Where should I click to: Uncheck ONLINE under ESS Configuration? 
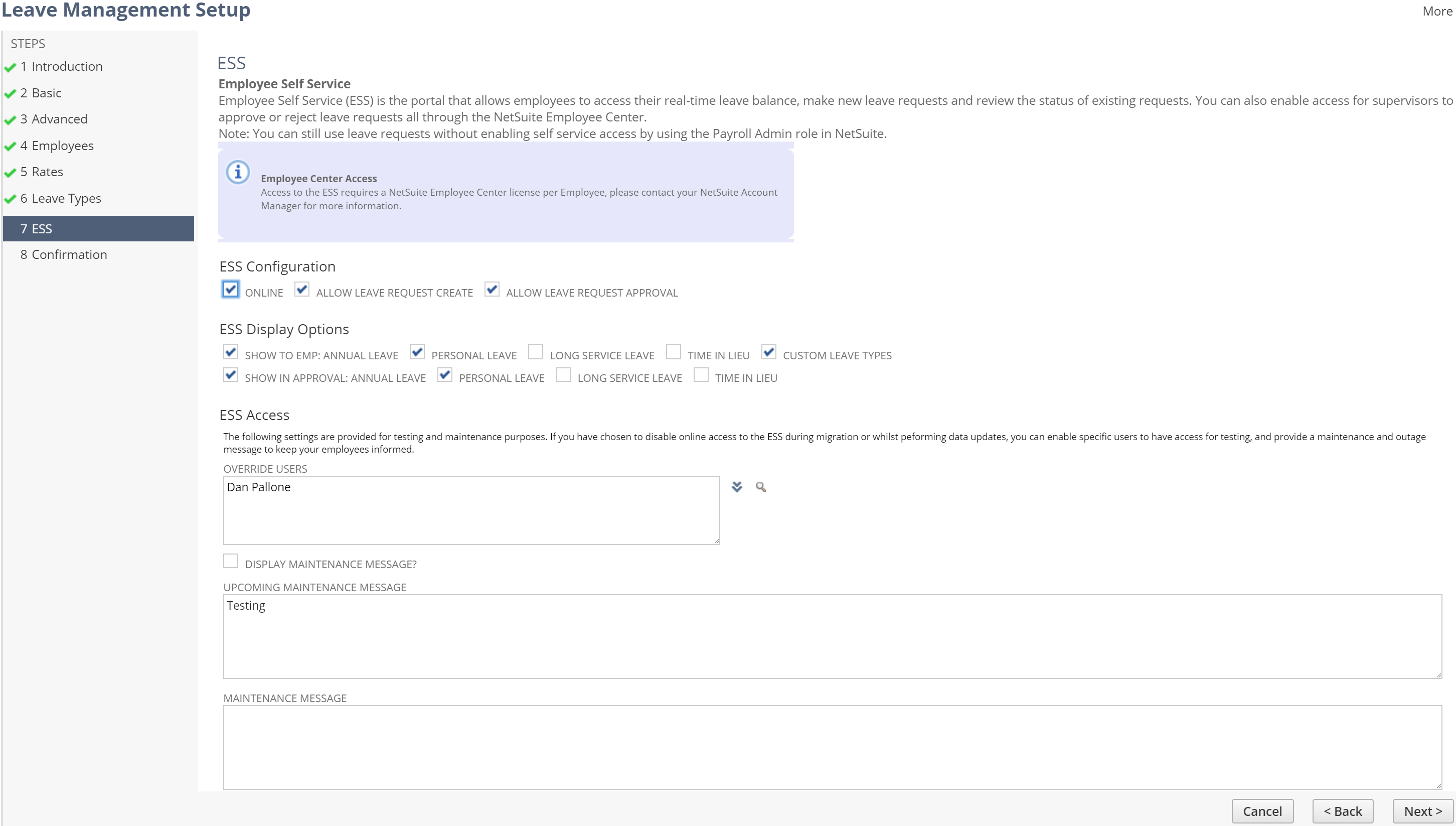(x=230, y=290)
